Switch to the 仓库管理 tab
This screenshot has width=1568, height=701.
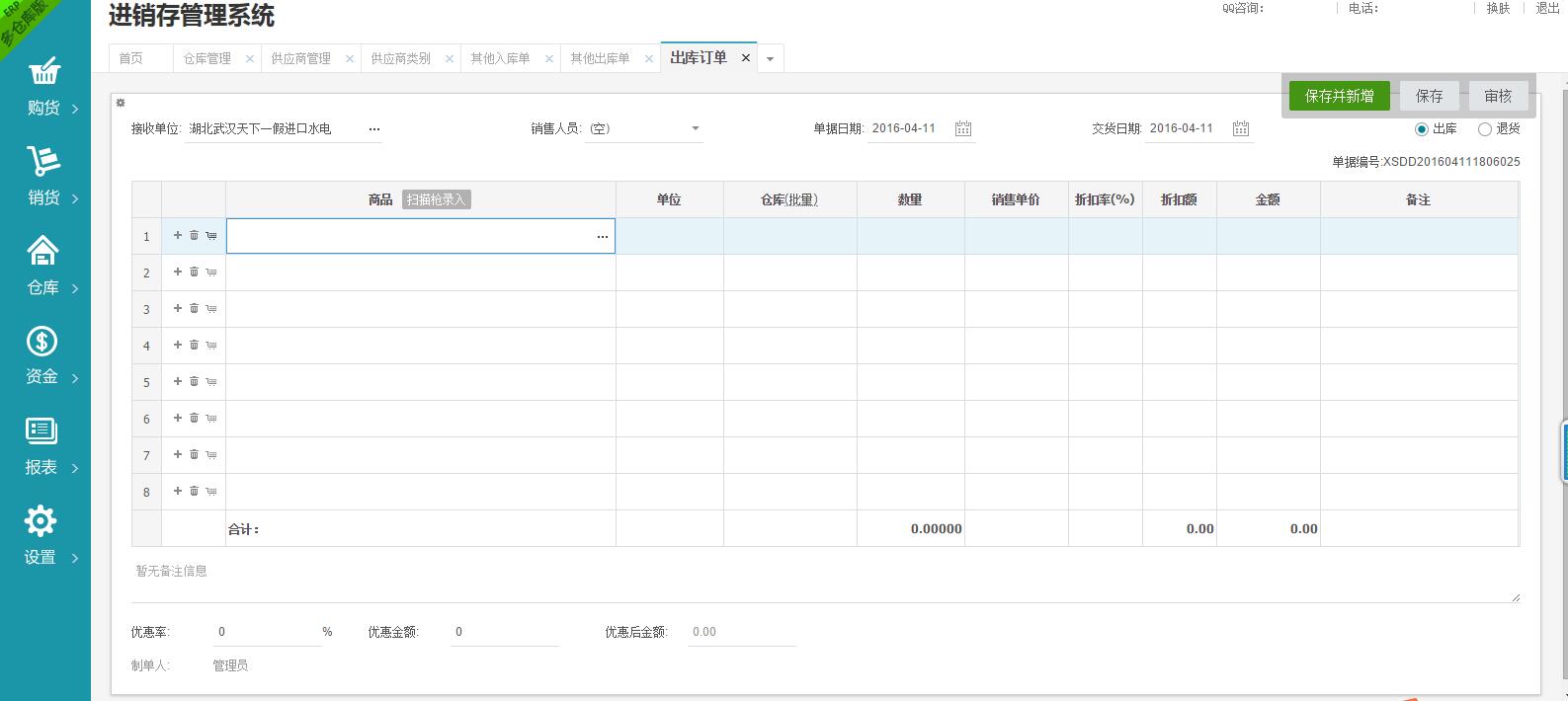coord(207,59)
